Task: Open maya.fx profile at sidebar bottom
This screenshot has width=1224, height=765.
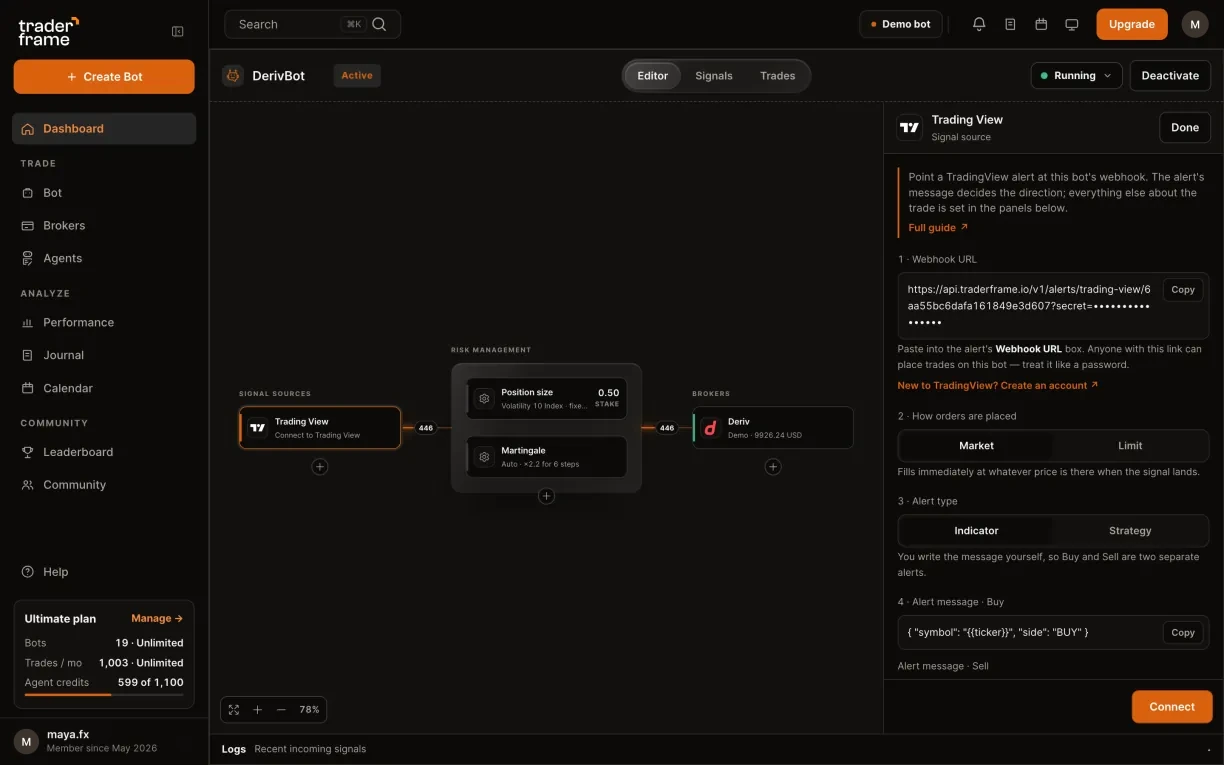Action: point(104,741)
